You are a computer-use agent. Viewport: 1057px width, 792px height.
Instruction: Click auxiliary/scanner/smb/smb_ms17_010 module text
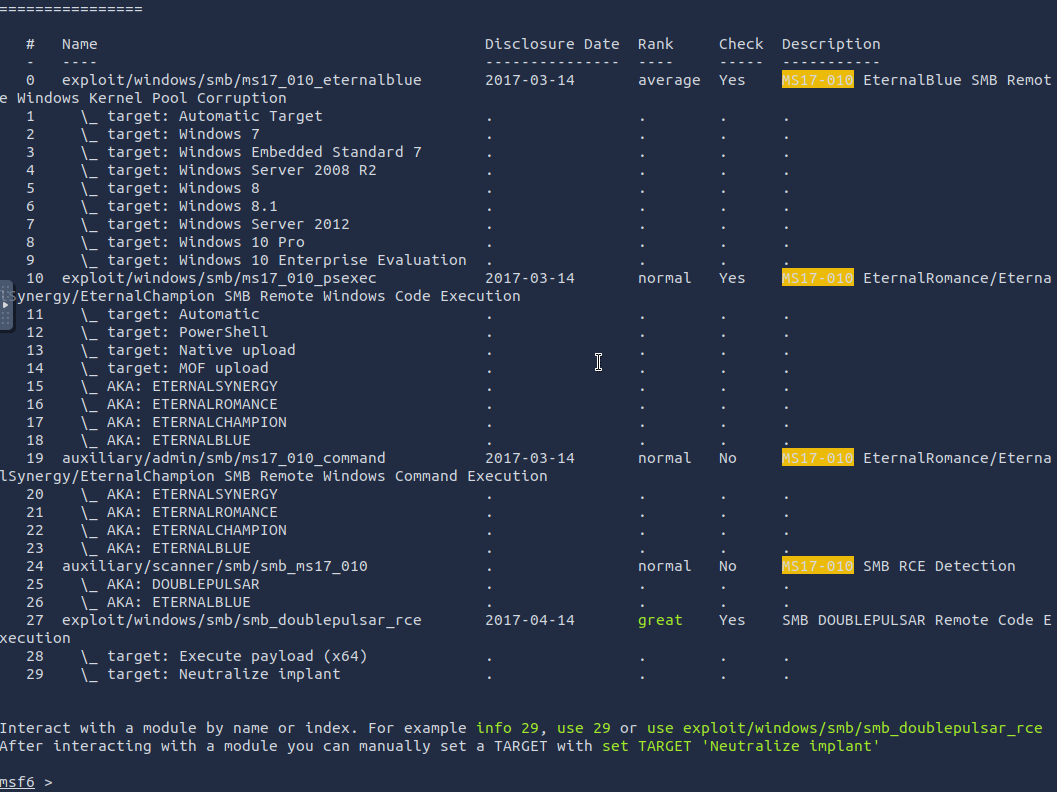(x=214, y=566)
